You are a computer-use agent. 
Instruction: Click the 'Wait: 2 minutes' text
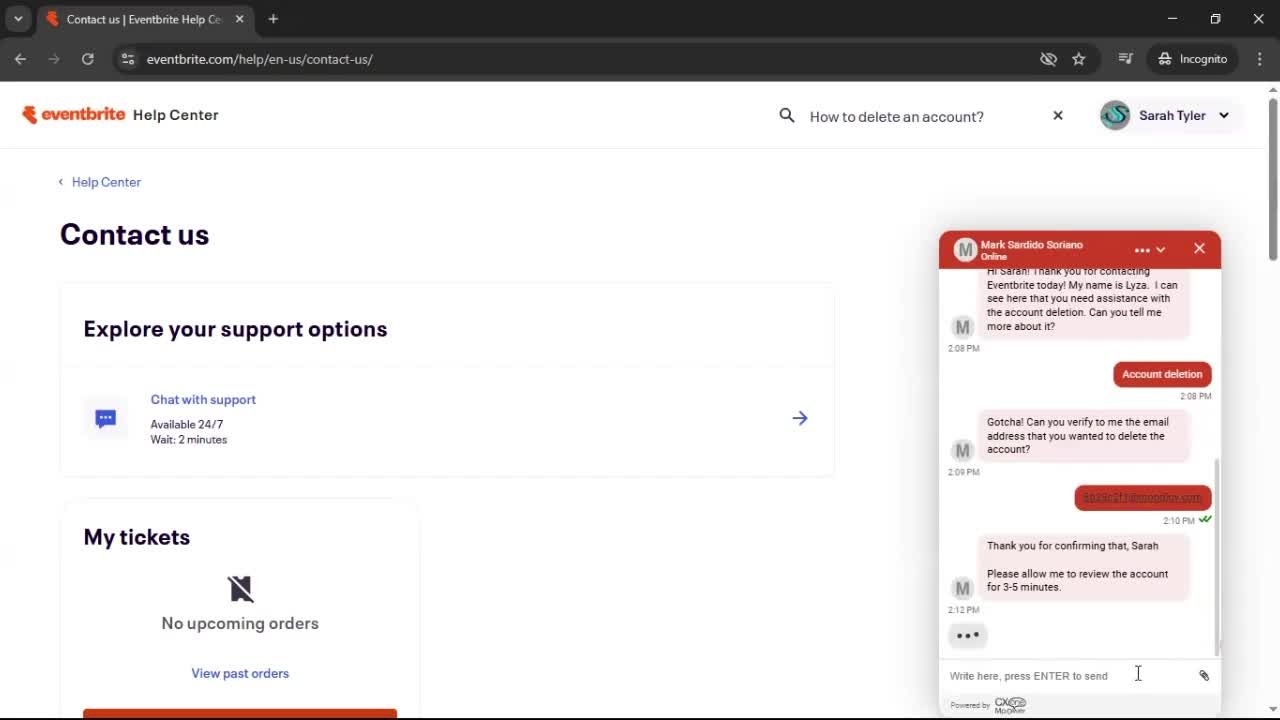189,440
